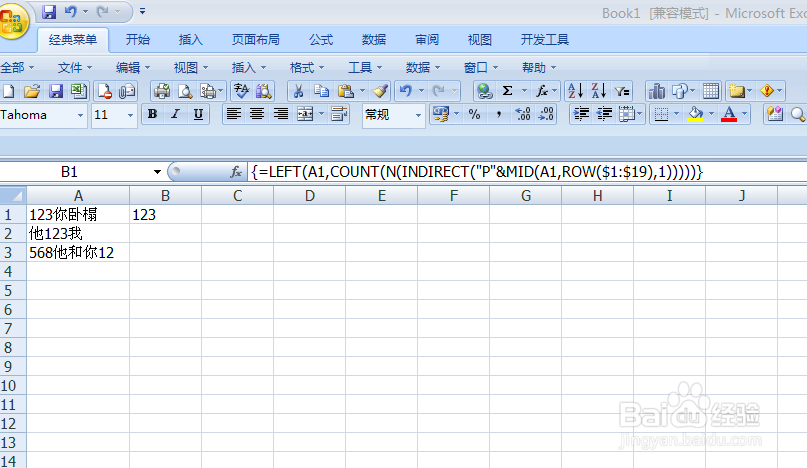Insert hyperlink with the globe icon

coord(484,92)
